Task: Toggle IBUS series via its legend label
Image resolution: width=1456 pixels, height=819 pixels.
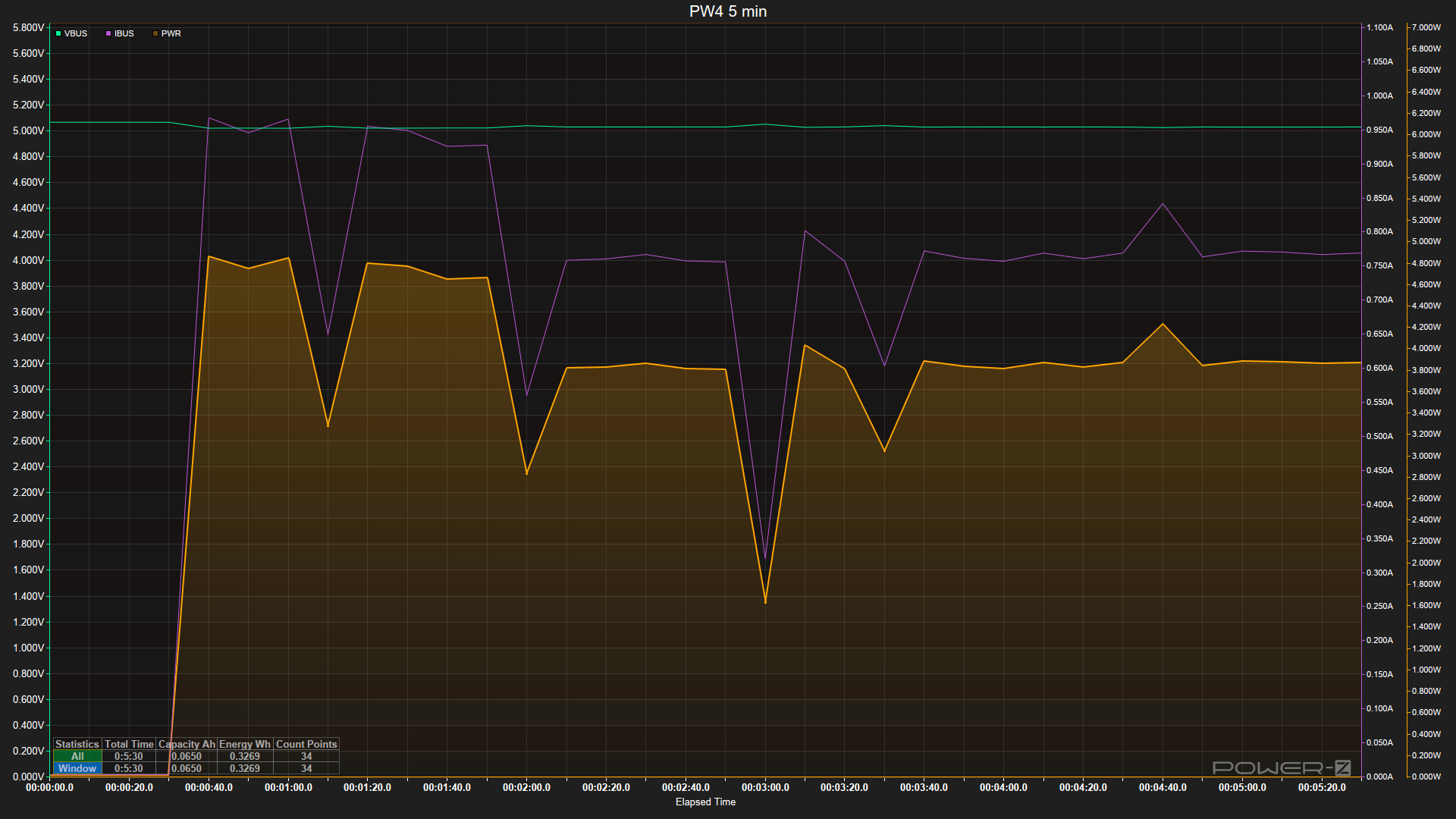Action: (124, 33)
